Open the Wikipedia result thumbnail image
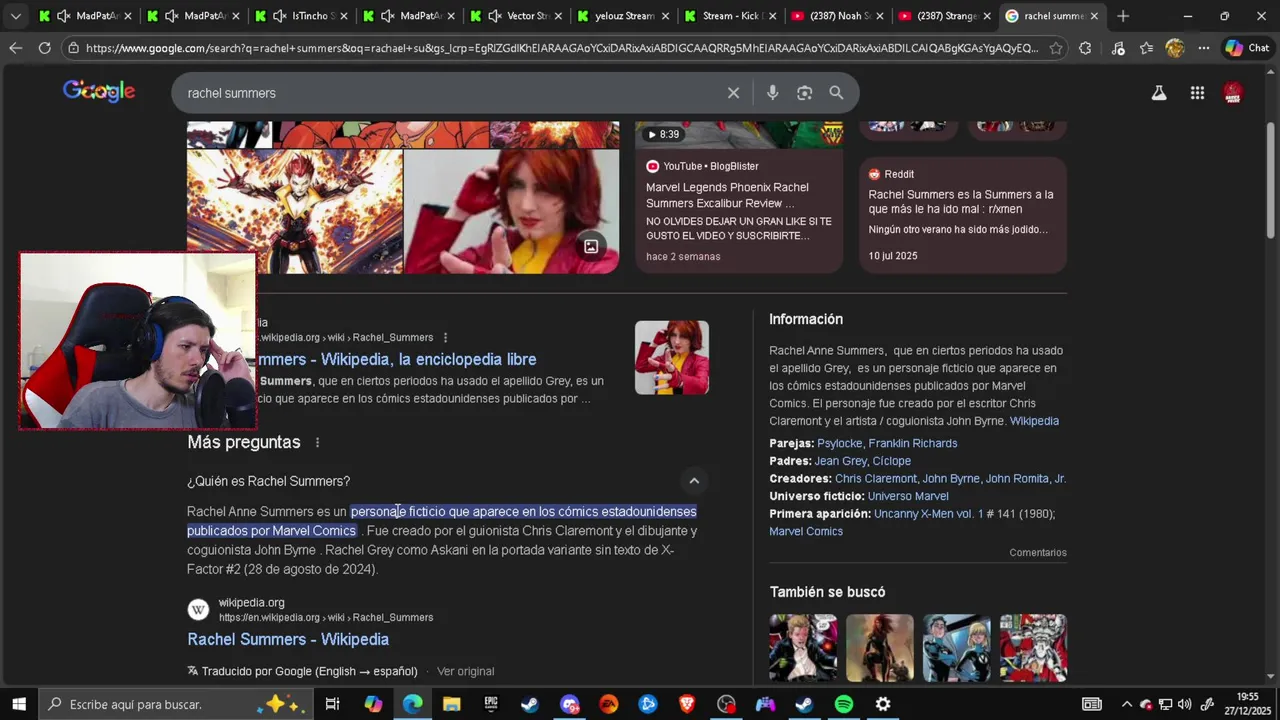1280x720 pixels. 672,357
